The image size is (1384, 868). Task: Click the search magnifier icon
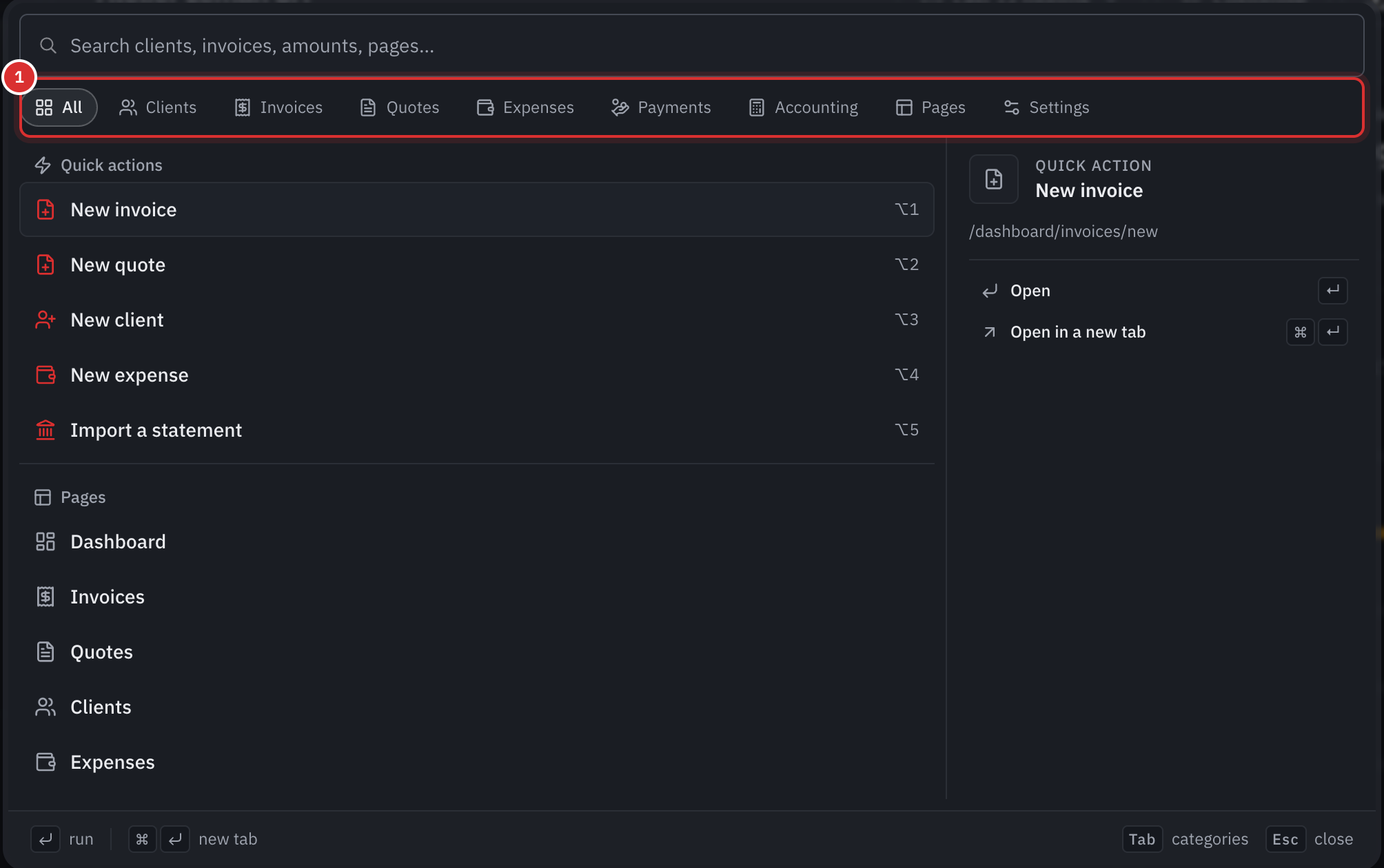48,46
